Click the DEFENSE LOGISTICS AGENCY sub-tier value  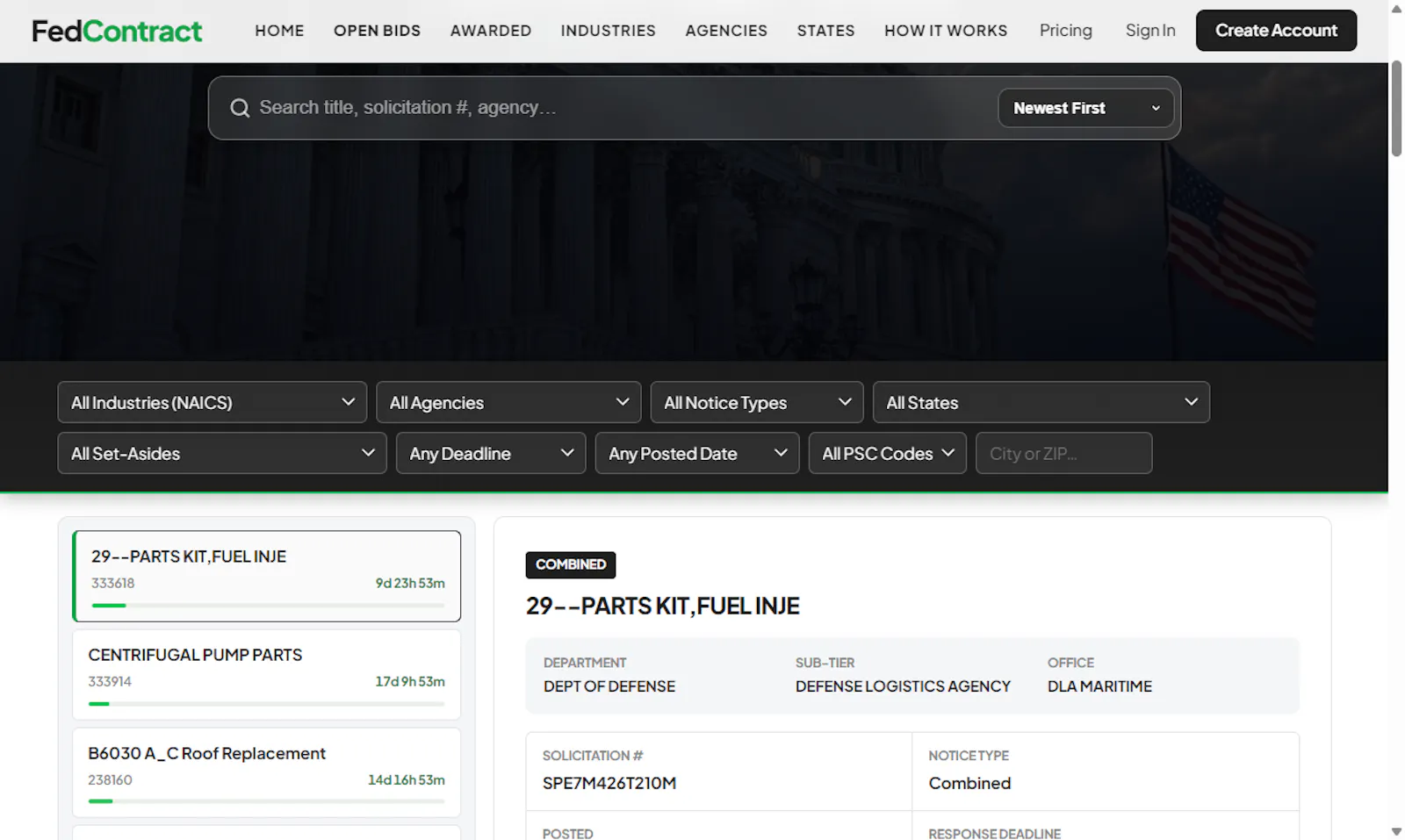click(x=903, y=686)
